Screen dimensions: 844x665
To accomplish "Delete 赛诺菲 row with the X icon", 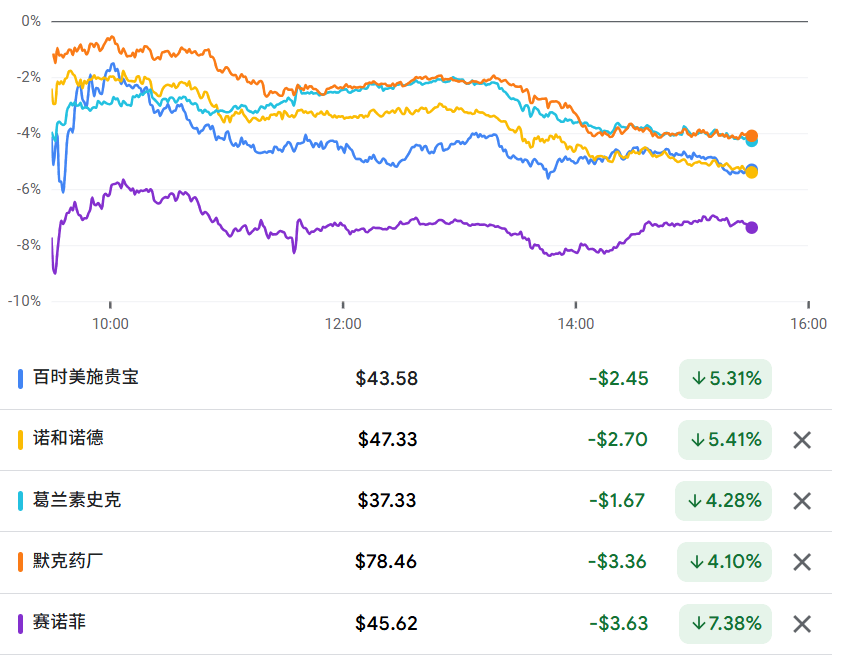I will pos(801,624).
